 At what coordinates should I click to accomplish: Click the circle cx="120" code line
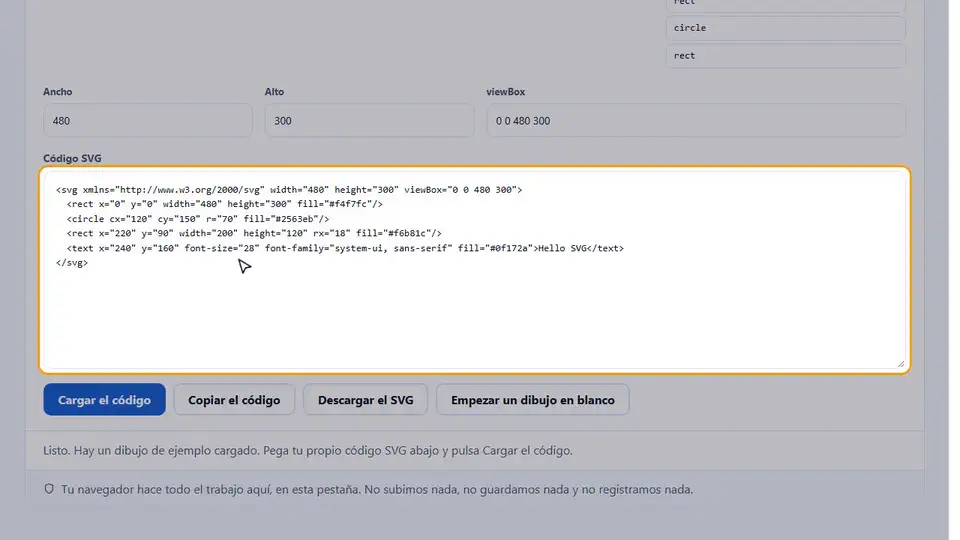pyautogui.click(x=198, y=219)
